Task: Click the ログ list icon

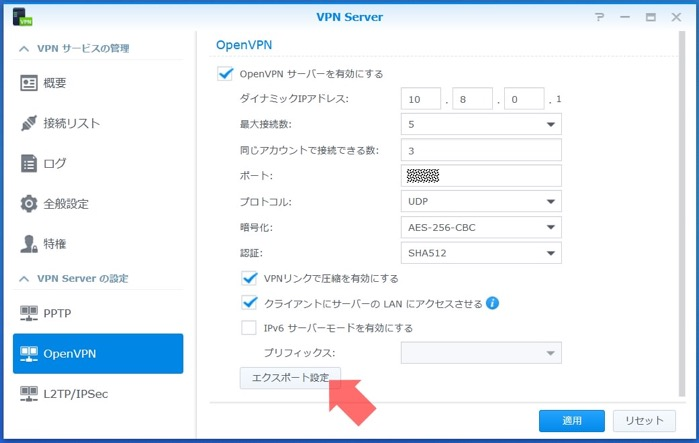Action: click(29, 164)
